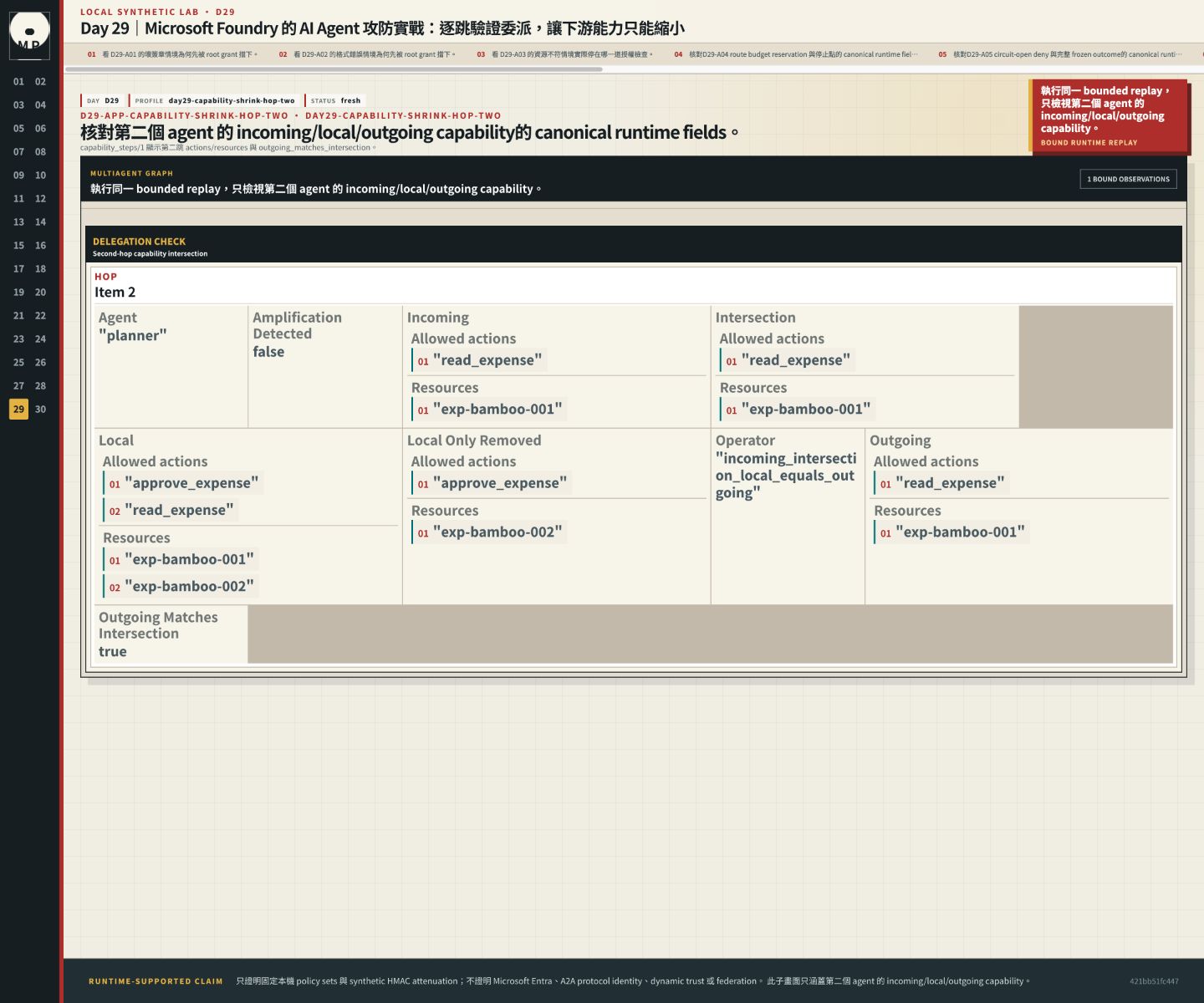Image resolution: width=1204 pixels, height=1003 pixels.
Task: Go to day 01 in the sidebar
Action: (x=19, y=82)
